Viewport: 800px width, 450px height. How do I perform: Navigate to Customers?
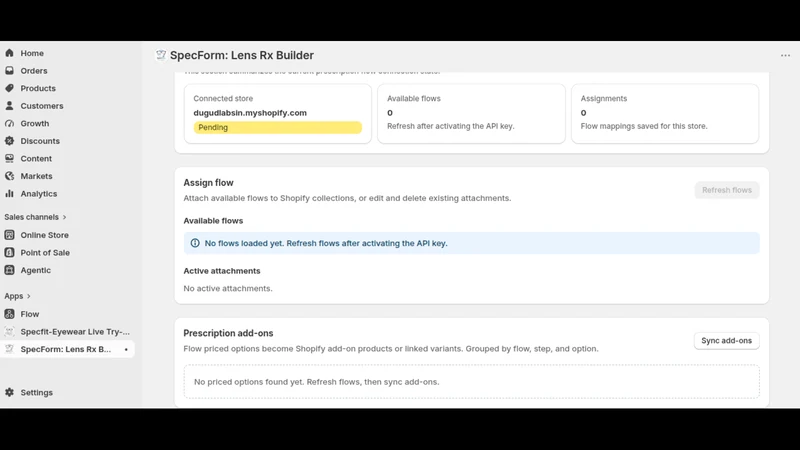tap(42, 106)
